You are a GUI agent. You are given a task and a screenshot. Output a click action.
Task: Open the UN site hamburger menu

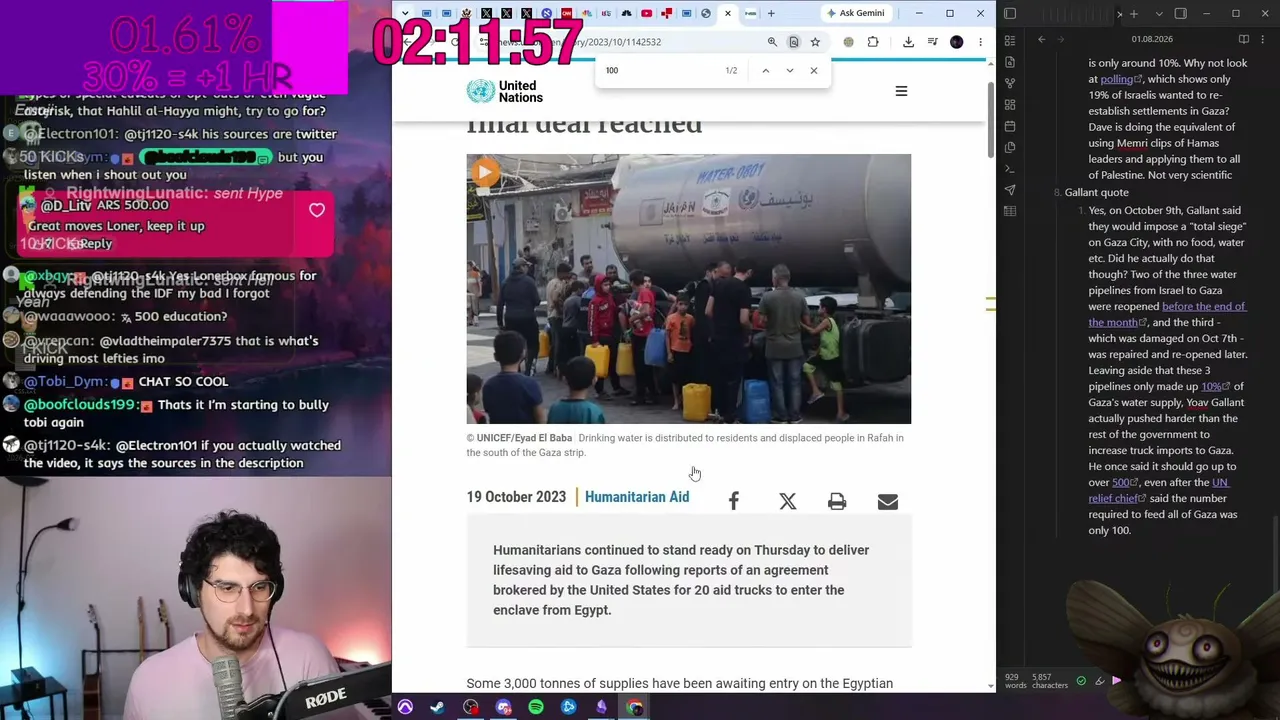[x=901, y=91]
